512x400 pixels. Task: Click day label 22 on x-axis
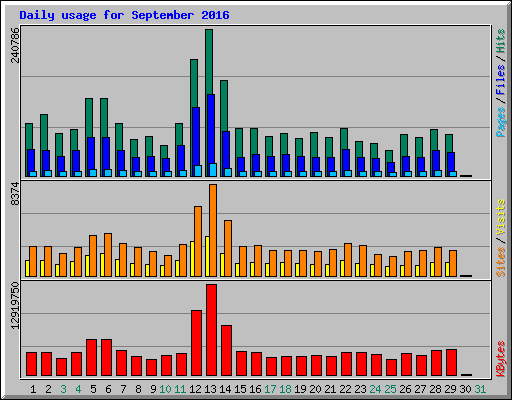click(345, 389)
